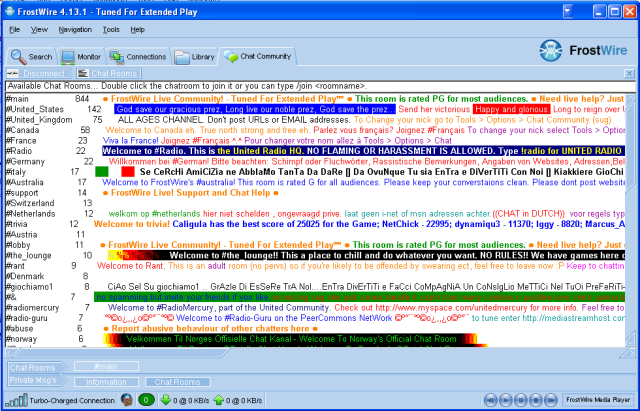Click the firewall globe status icon
The height and width of the screenshot is (411, 640).
(127, 400)
